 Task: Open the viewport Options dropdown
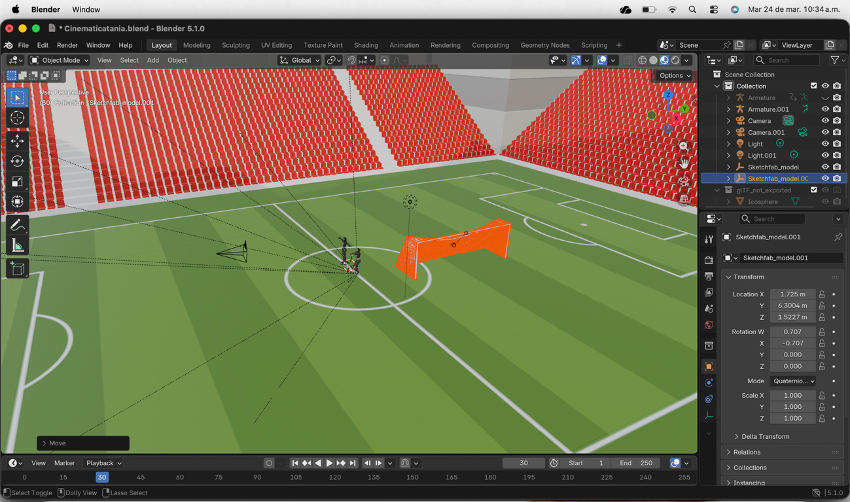[x=674, y=75]
